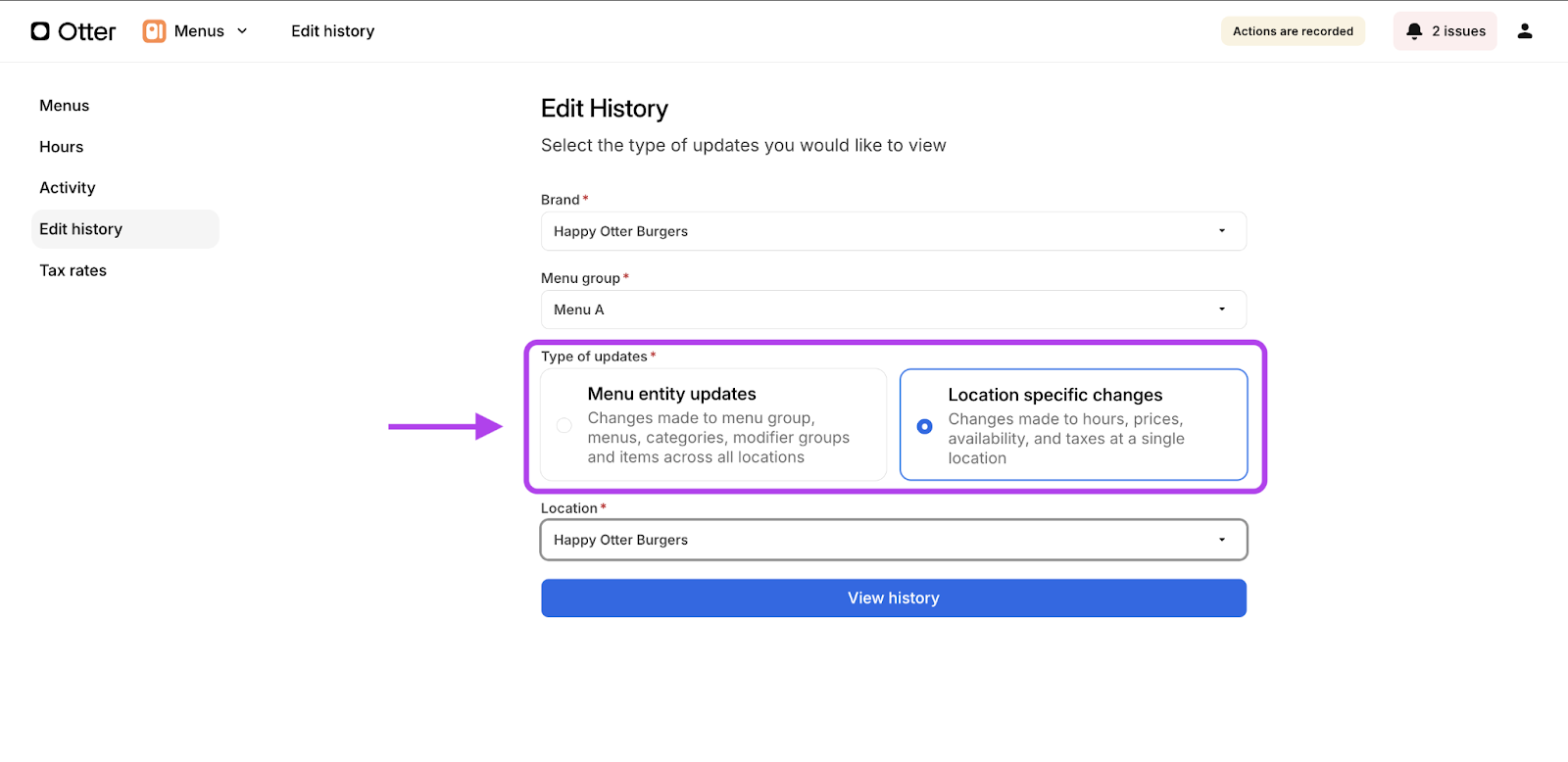Viewport: 1568px width, 762px height.
Task: Open the user profile icon
Action: [1524, 31]
